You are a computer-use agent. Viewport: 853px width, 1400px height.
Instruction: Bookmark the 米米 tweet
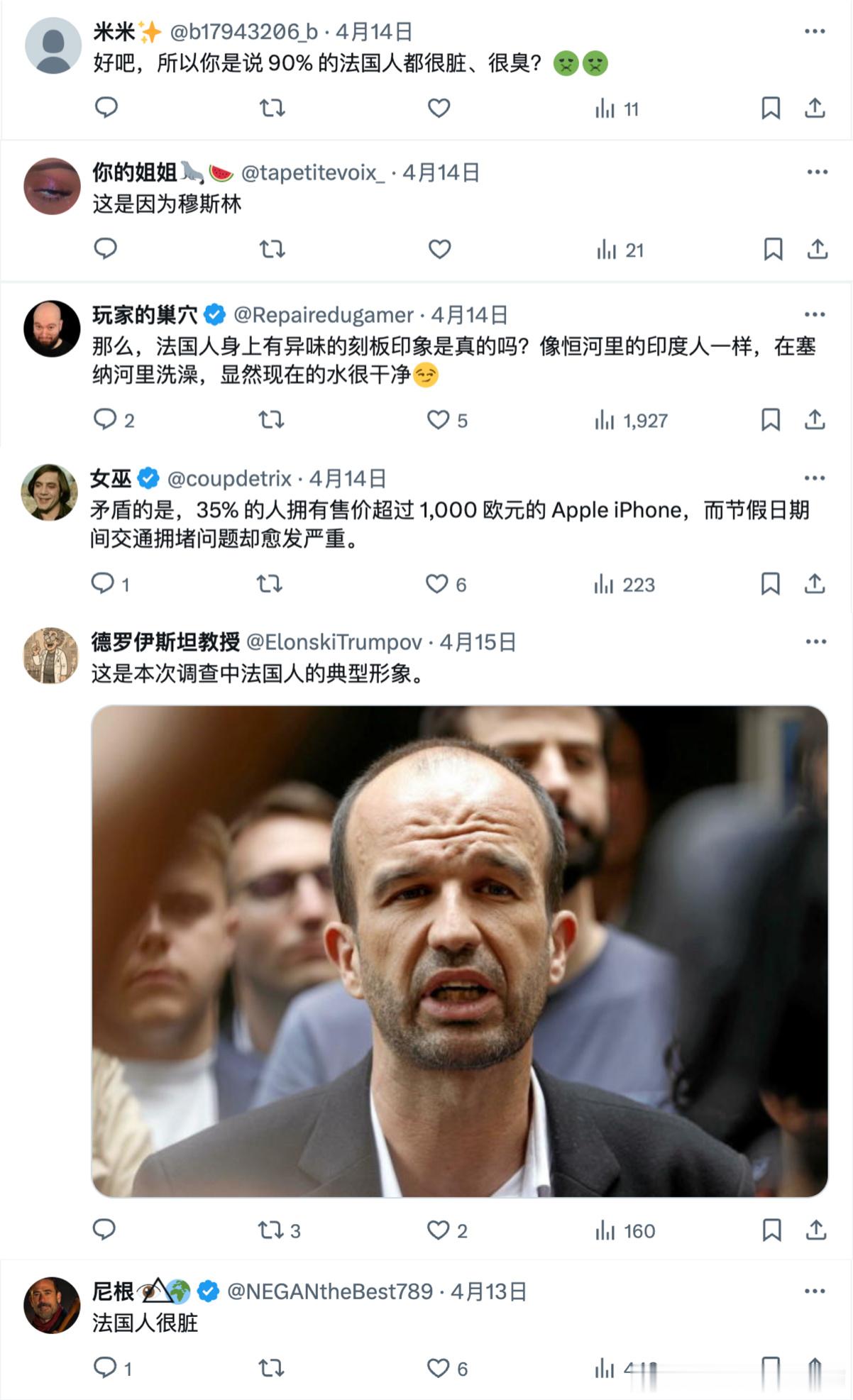click(x=771, y=108)
